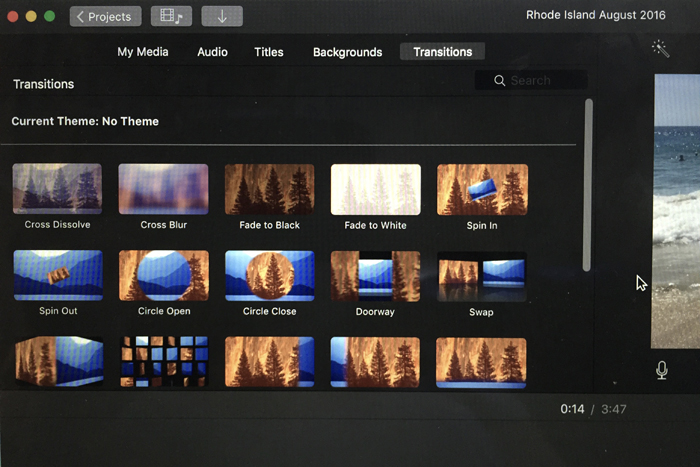Click the Transitions tab

point(442,52)
